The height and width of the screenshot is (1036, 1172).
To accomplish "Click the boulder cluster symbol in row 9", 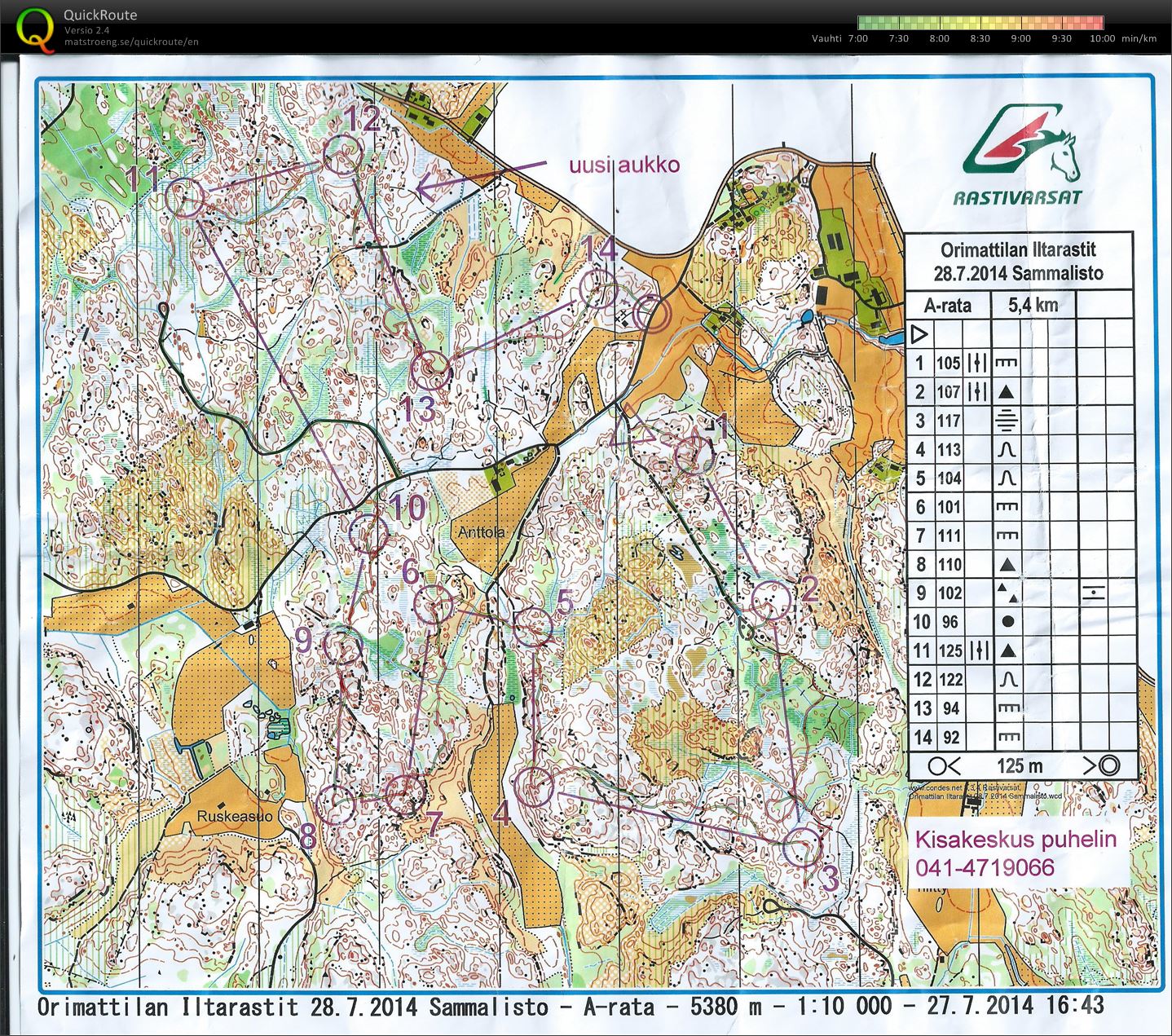I will click(x=1007, y=593).
